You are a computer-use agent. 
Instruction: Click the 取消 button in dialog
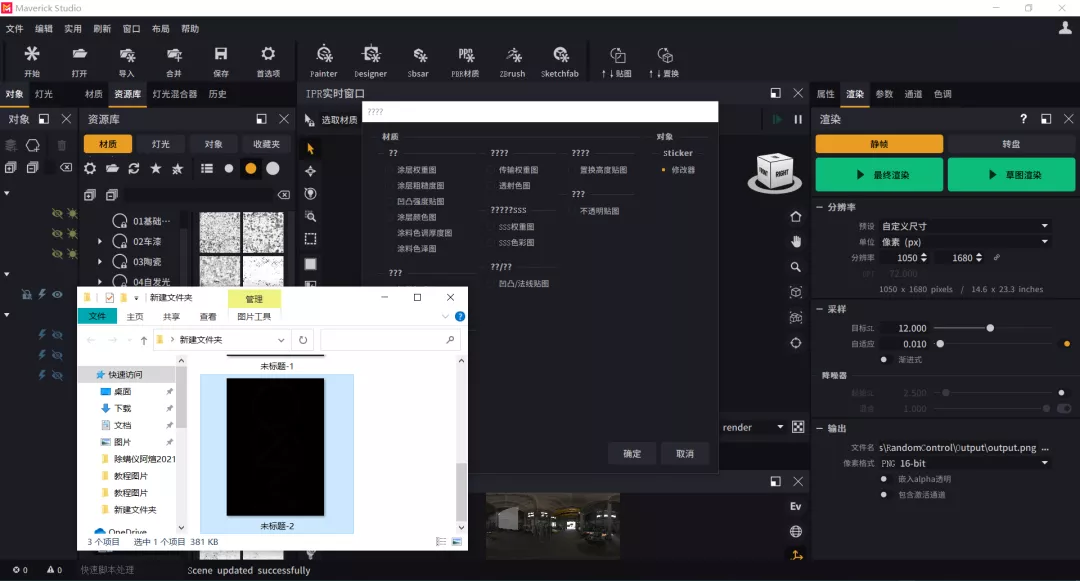click(685, 454)
